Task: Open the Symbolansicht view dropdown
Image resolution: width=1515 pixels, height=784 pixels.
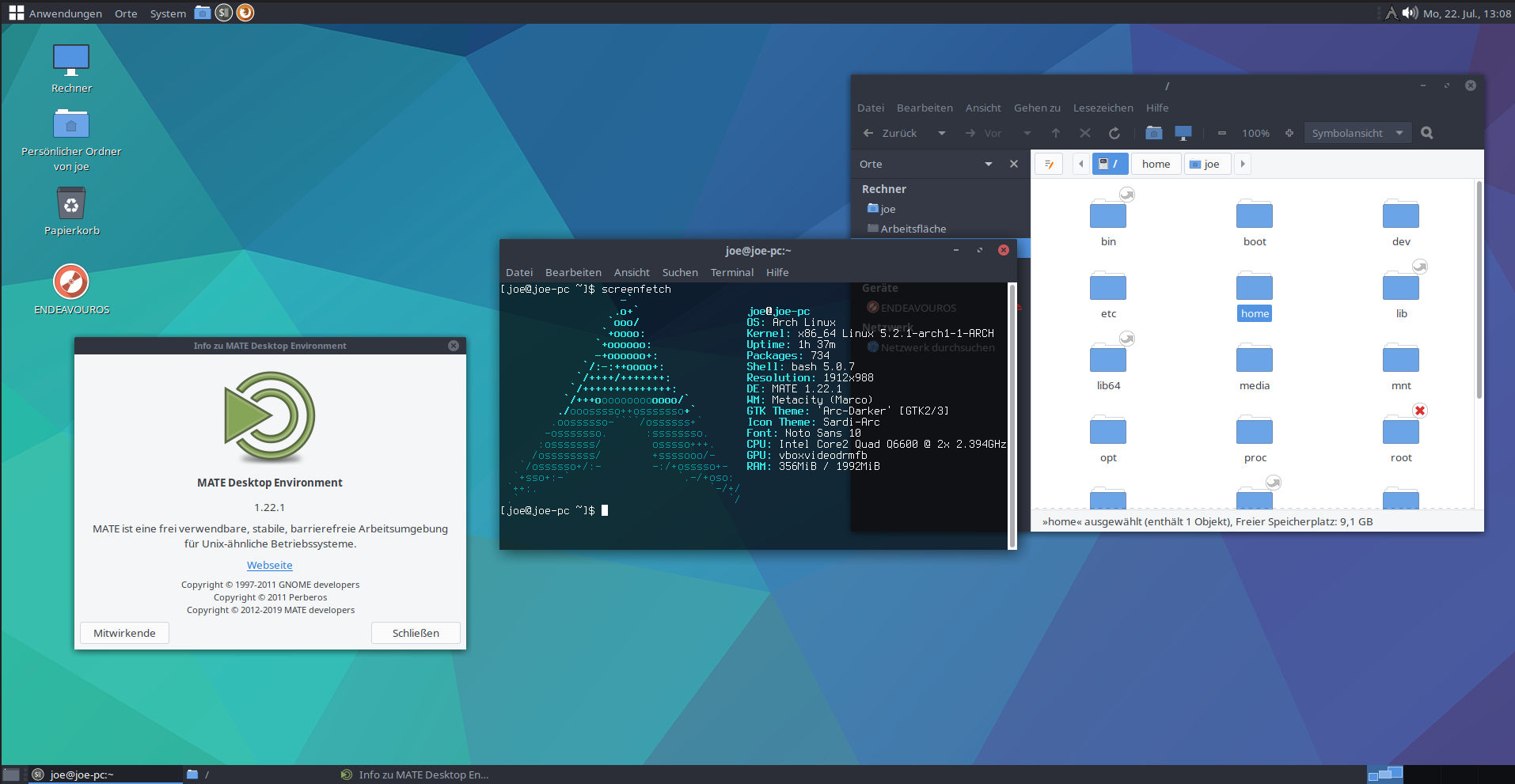Action: (x=1357, y=133)
